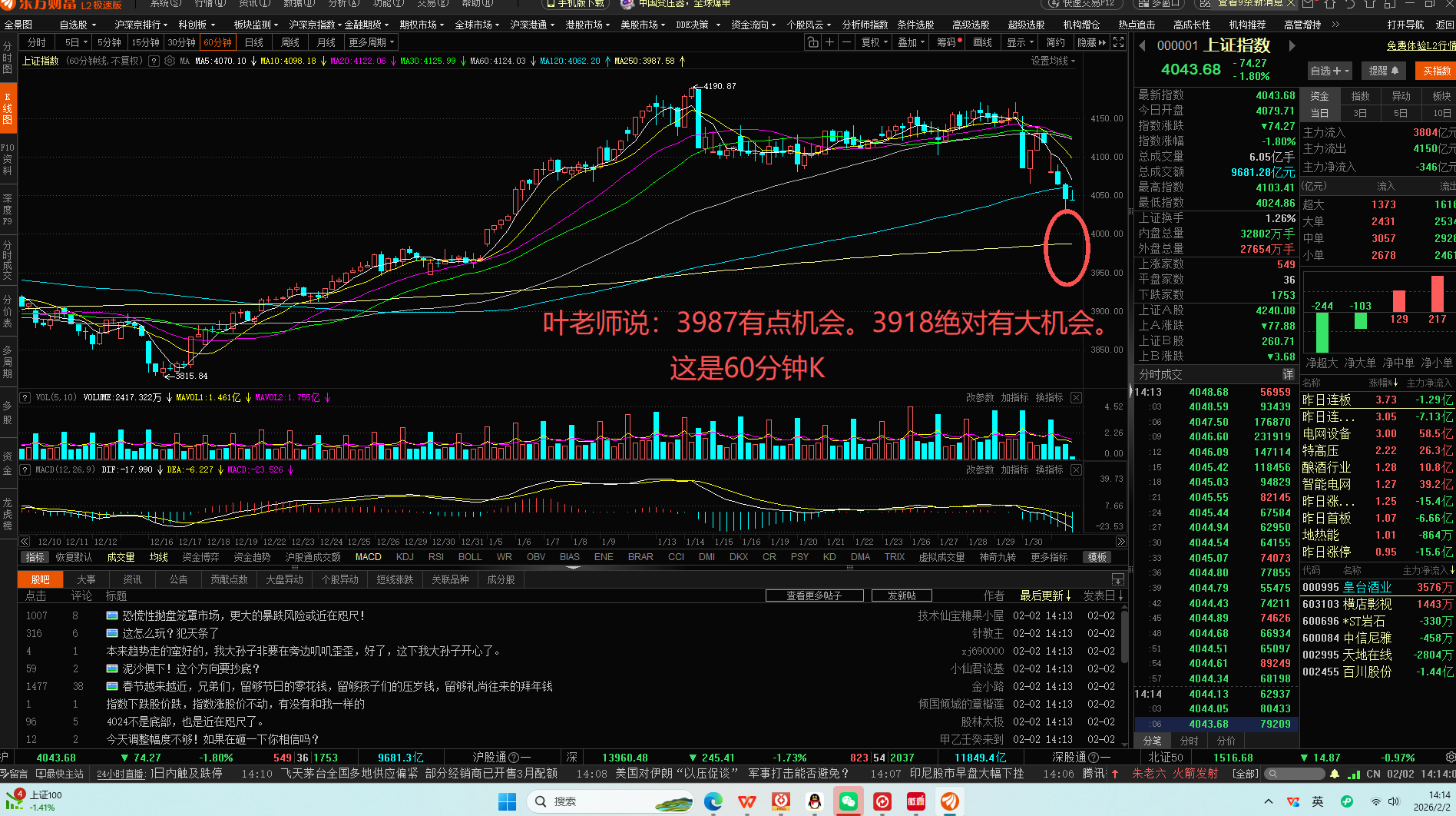Toggle fullscreen chart with the expand icon
The width and height of the screenshot is (1456, 816).
click(1119, 42)
